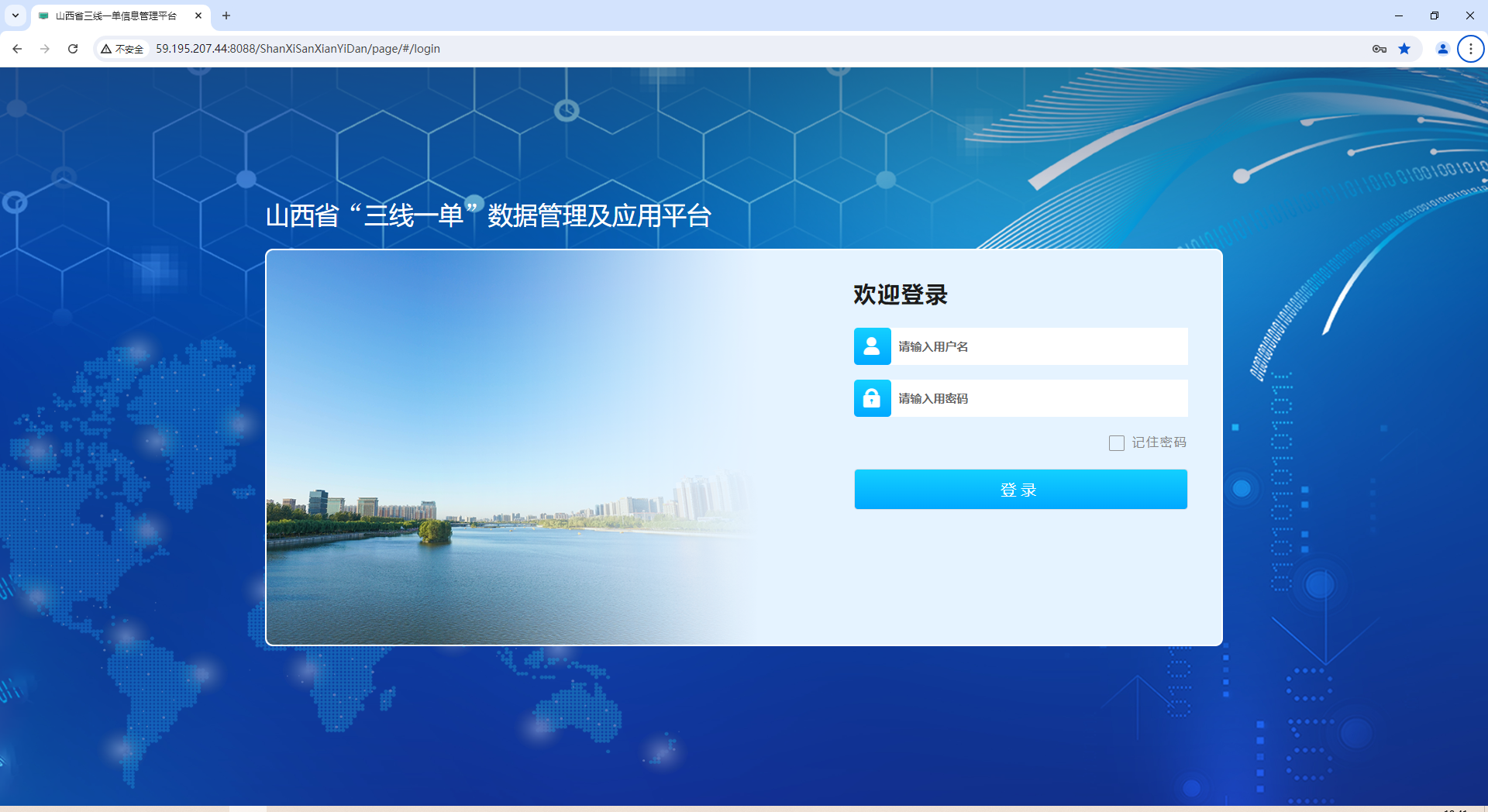Image resolution: width=1488 pixels, height=812 pixels.
Task: Expand the tab search dropdown arrow
Action: point(15,15)
